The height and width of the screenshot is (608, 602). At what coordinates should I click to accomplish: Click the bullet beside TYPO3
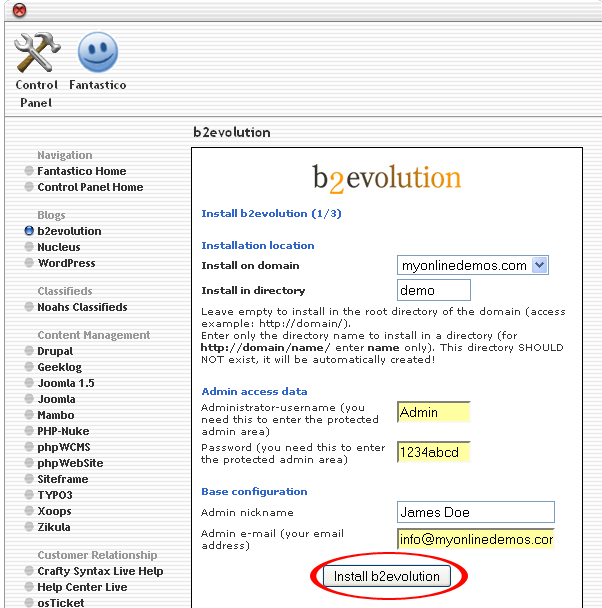coord(29,495)
